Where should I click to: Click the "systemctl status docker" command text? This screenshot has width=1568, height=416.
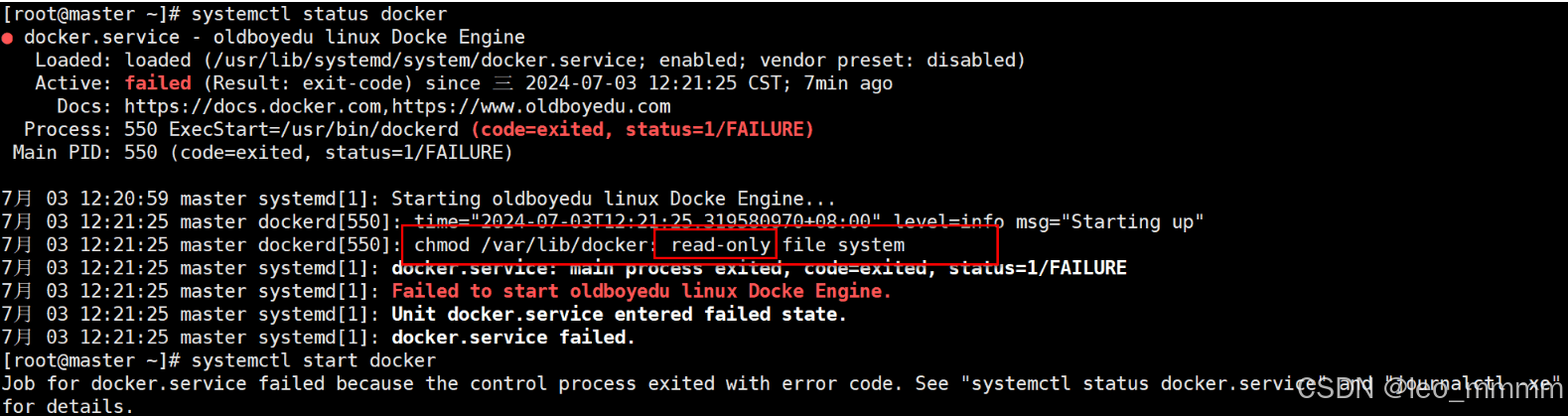coord(319,14)
